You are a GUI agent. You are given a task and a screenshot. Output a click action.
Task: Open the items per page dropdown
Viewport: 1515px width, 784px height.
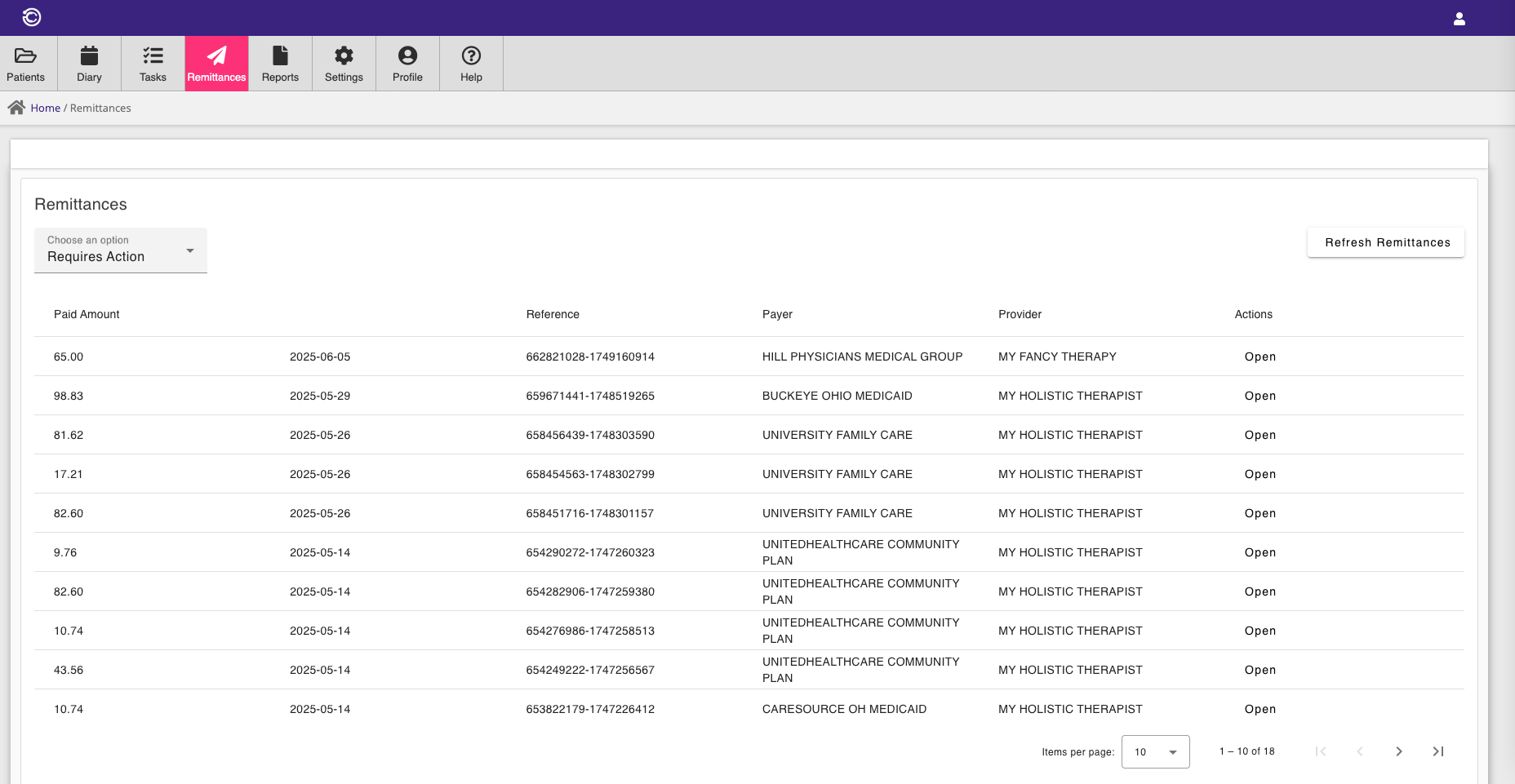[1155, 751]
